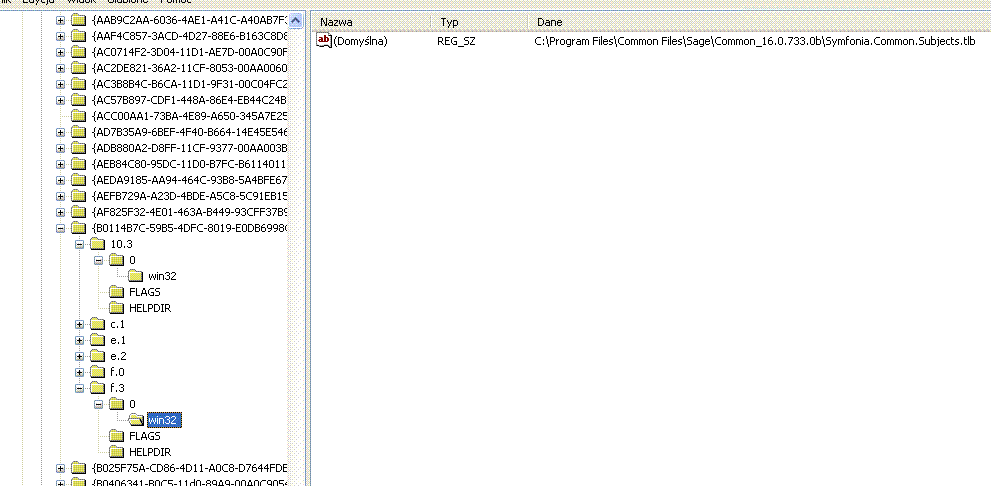Screen dimensions: 991x486
Task: Click folder icon of win32 under 10.3
Action: pos(136,276)
